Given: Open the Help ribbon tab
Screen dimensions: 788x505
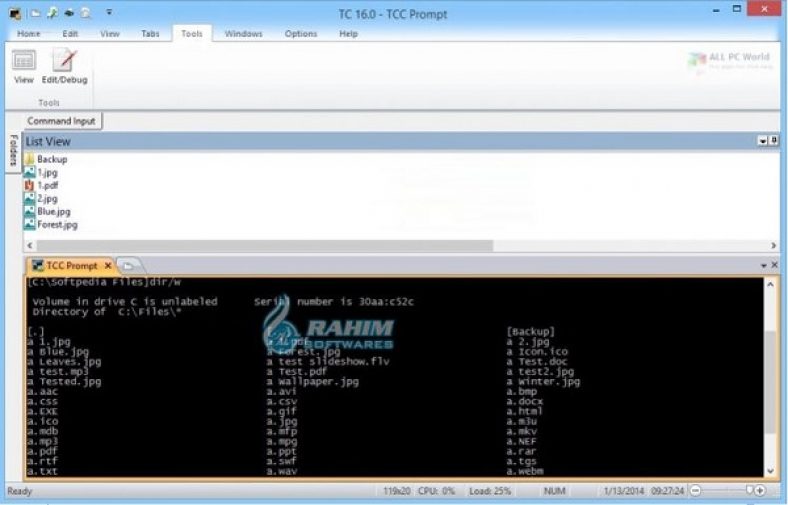Looking at the screenshot, I should pos(348,34).
